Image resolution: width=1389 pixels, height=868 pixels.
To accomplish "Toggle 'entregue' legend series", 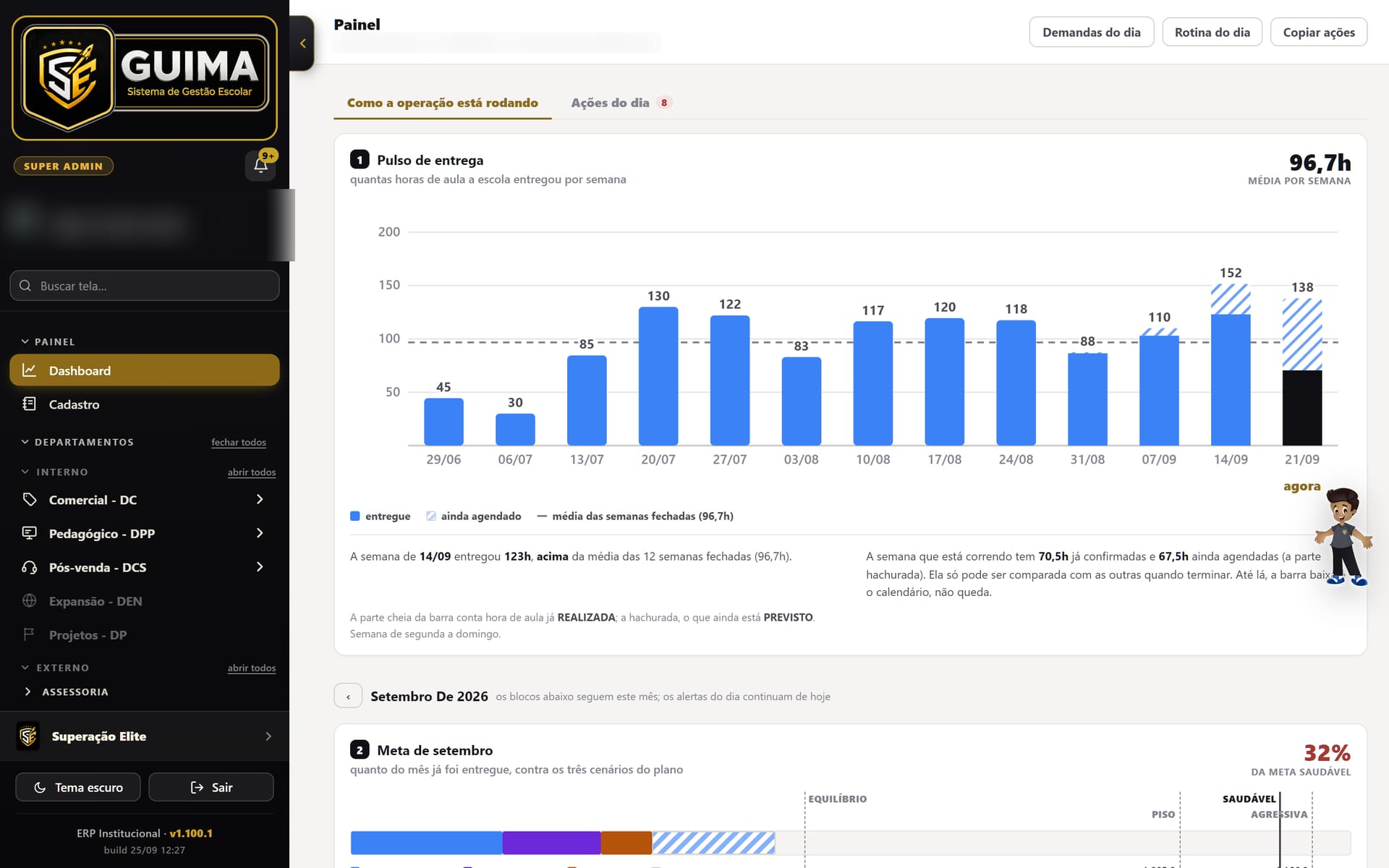I will tap(381, 516).
